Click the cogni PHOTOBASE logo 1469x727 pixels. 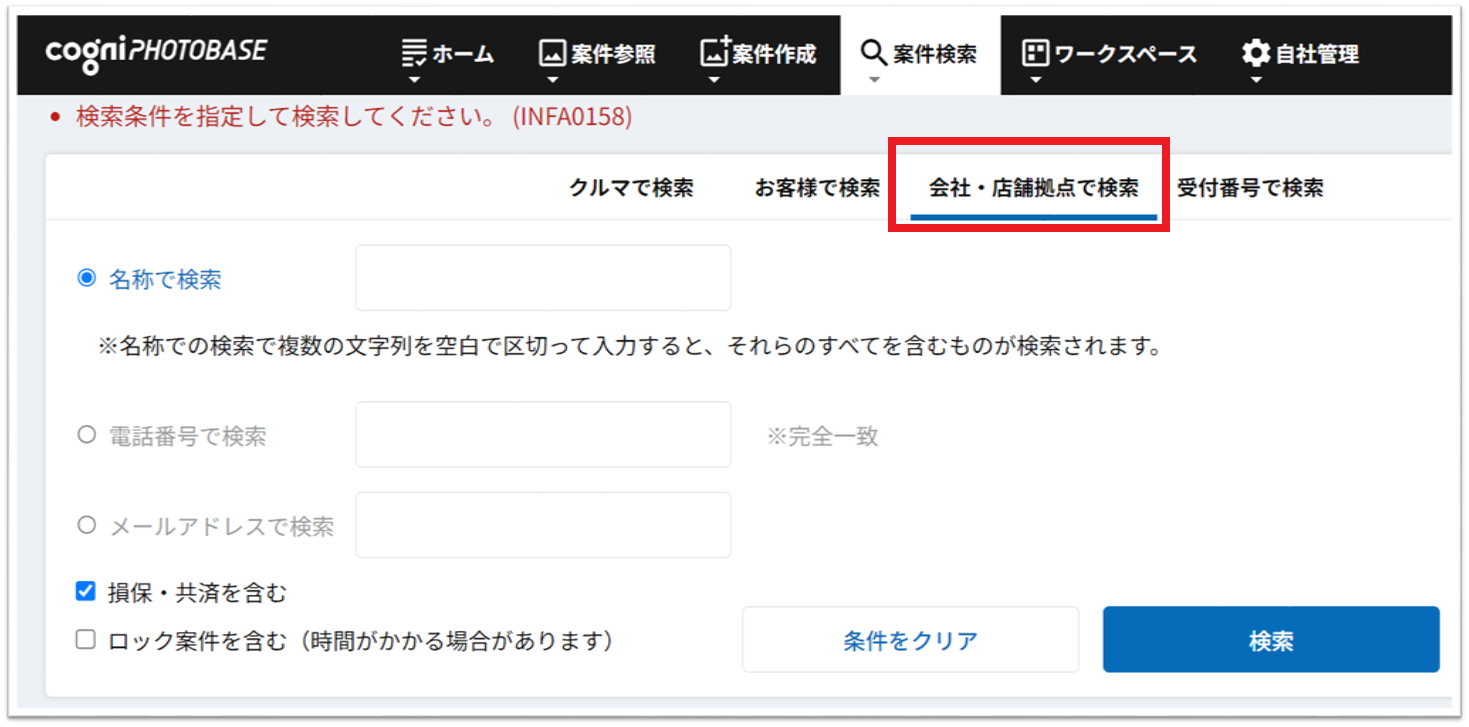(155, 52)
